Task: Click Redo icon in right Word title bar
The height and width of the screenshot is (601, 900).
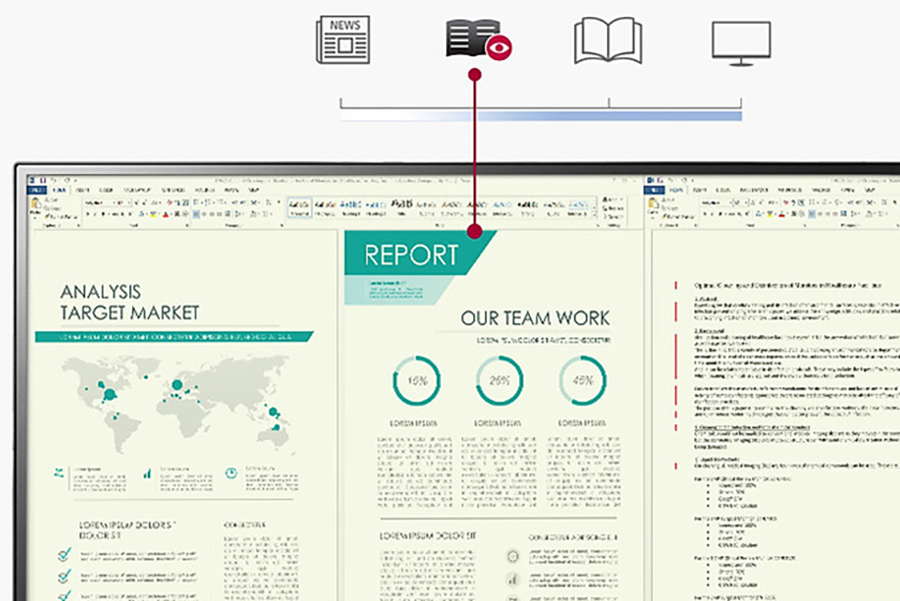Action: 684,180
